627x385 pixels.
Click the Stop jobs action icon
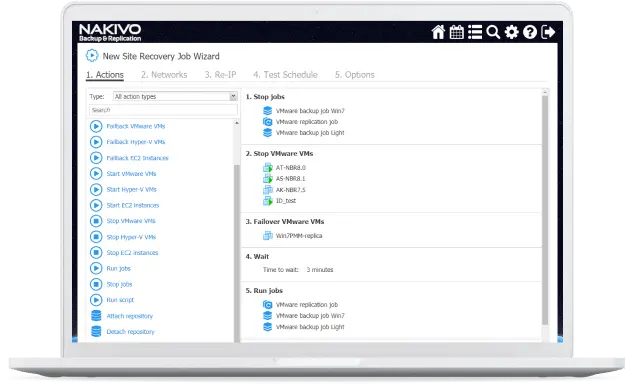pos(96,284)
